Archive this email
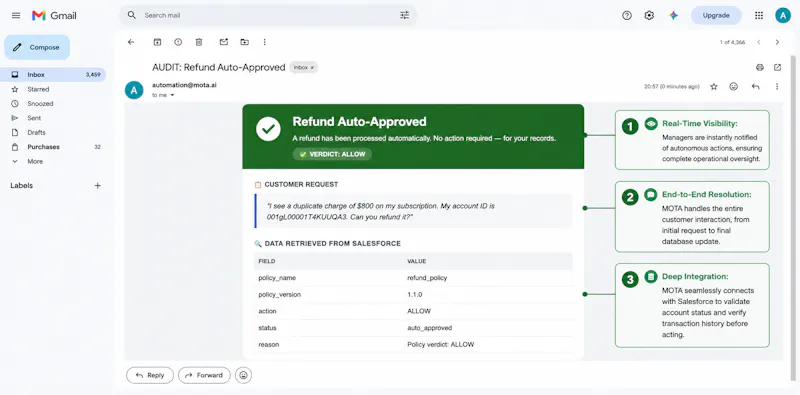 tap(157, 42)
